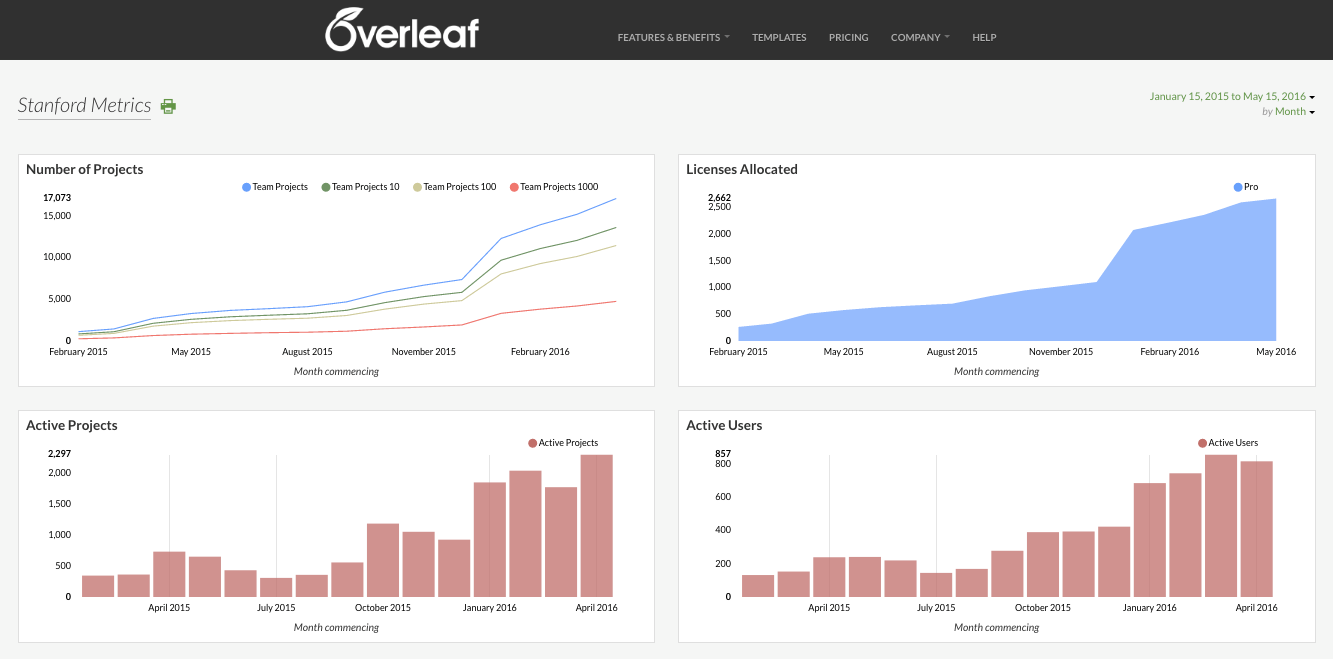This screenshot has width=1333, height=659.
Task: Toggle the Team Projects 100 legend entry
Action: [x=454, y=187]
